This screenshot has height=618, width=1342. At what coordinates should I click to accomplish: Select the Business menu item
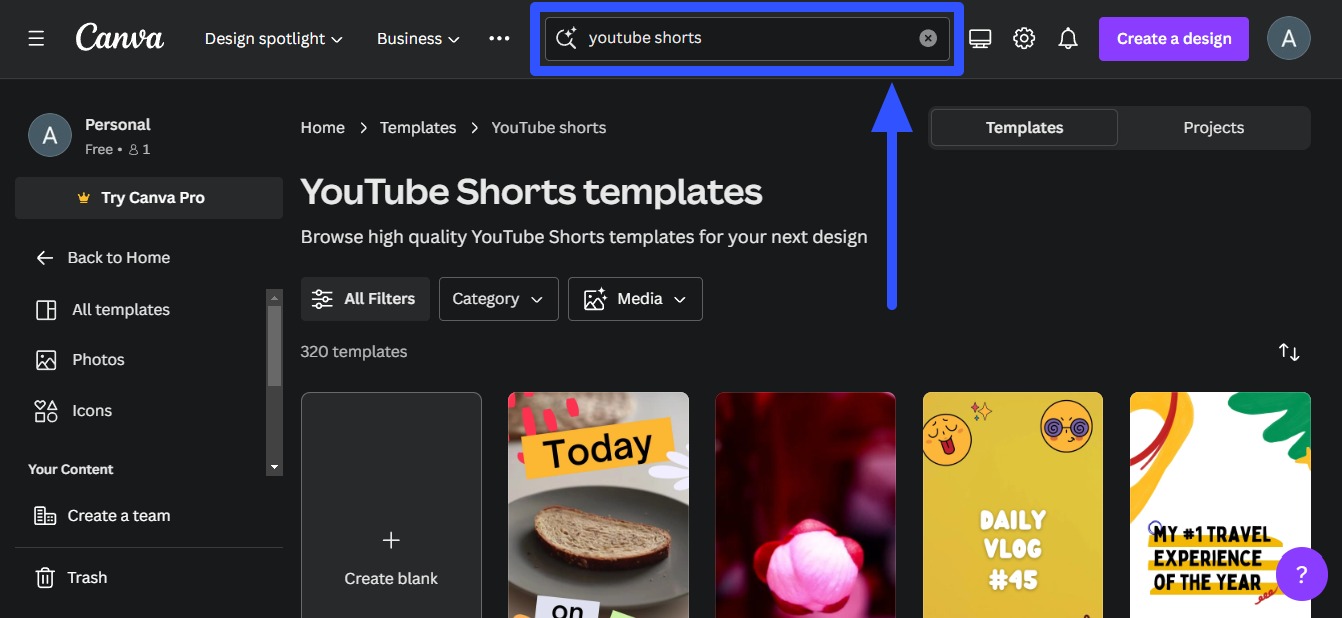417,38
